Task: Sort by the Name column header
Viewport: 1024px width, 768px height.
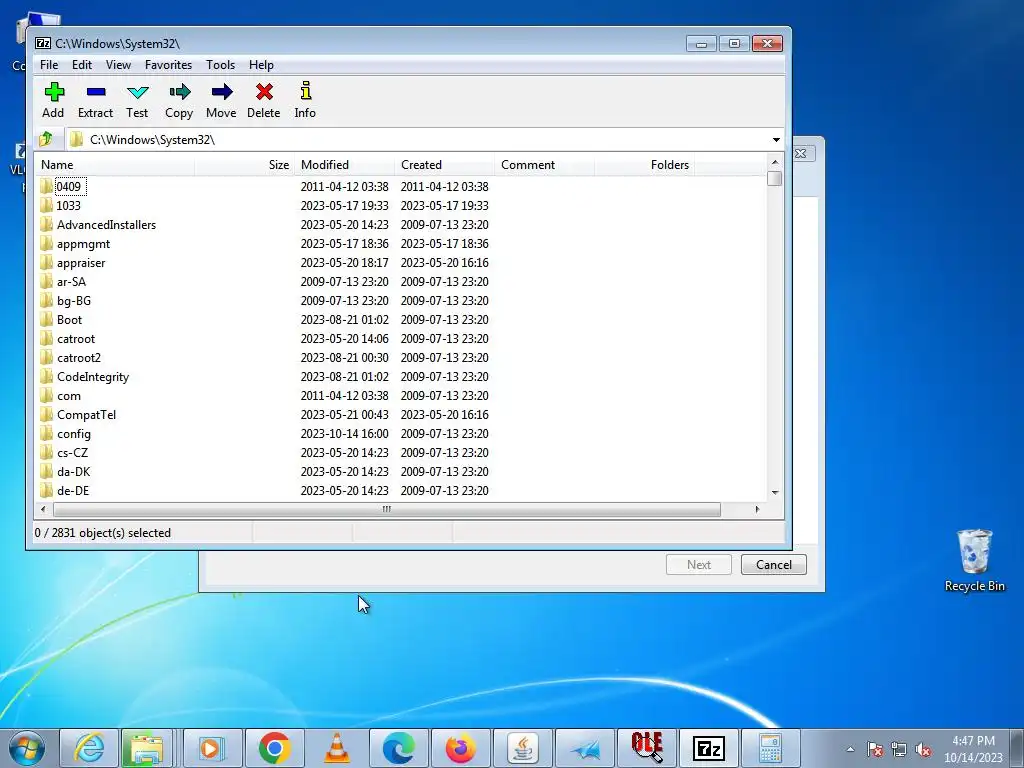Action: pyautogui.click(x=114, y=165)
